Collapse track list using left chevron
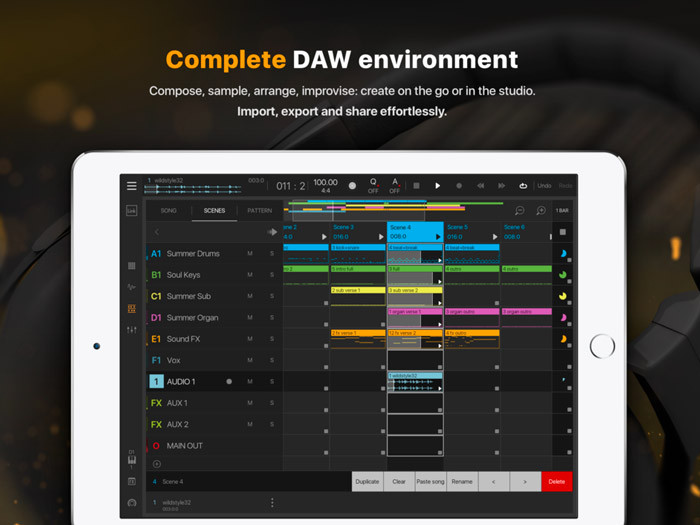 click(156, 232)
